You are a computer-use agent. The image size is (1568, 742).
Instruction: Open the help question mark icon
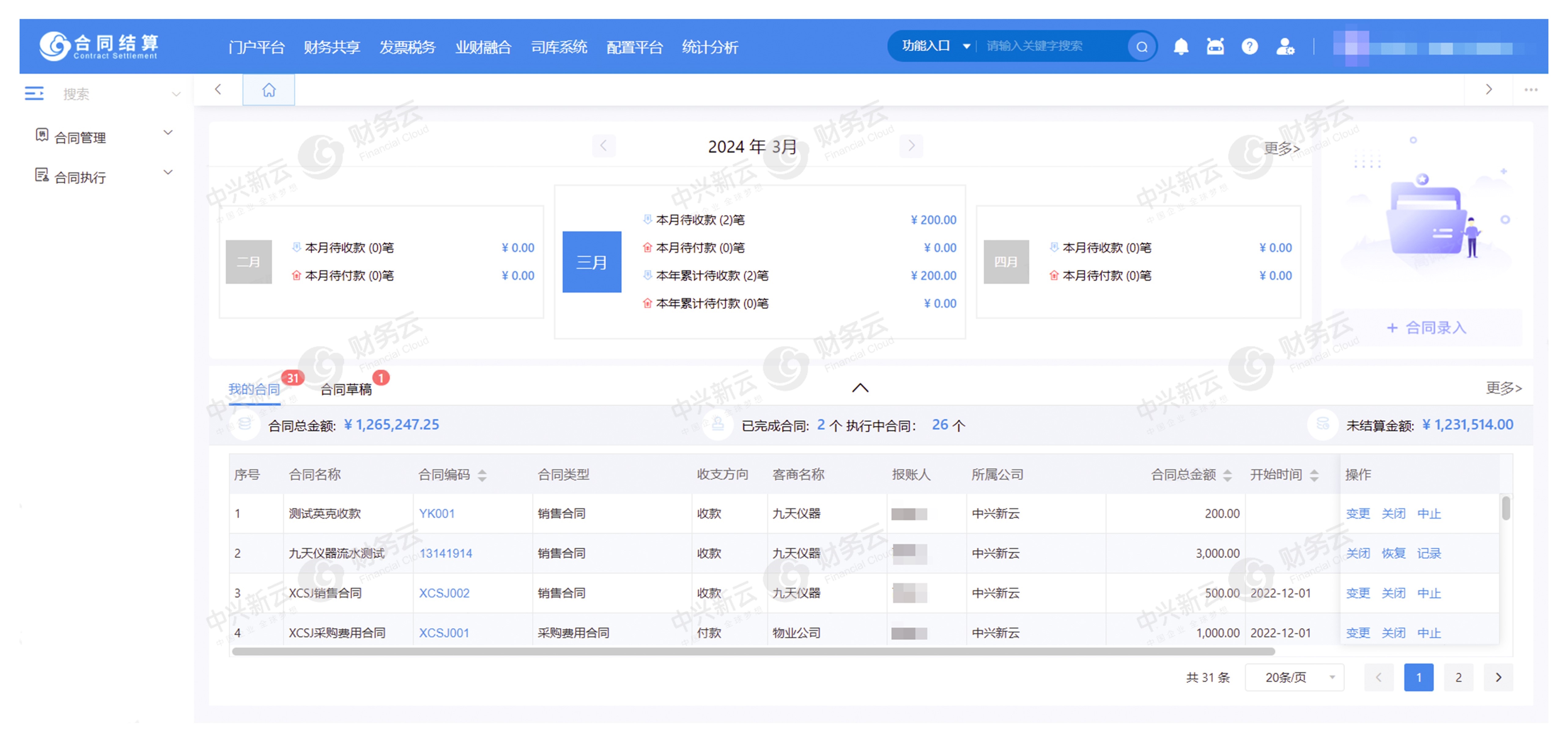coord(1250,47)
